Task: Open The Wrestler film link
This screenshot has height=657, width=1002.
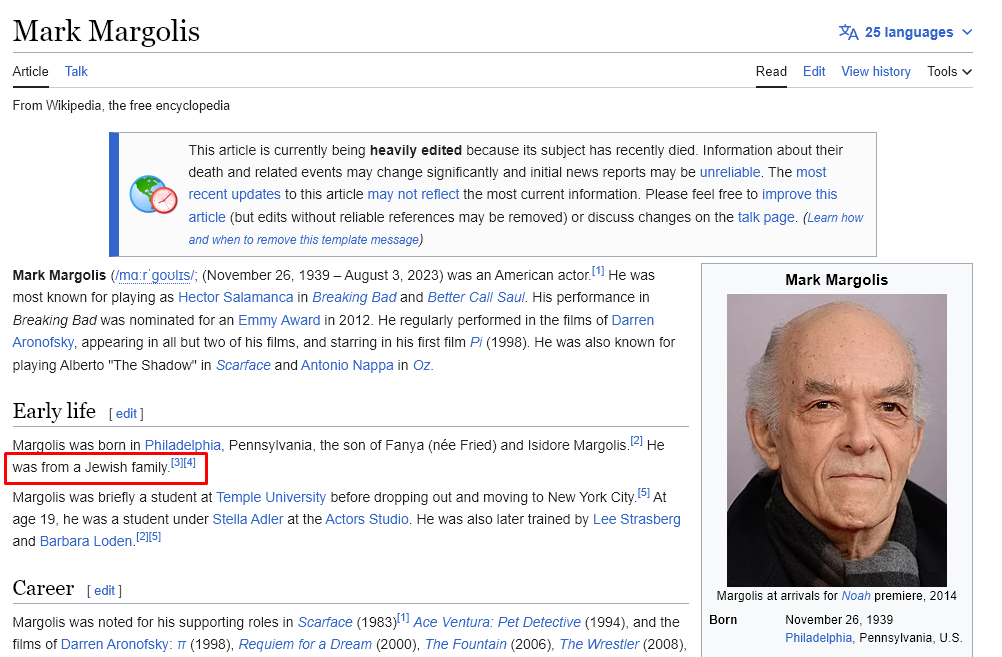Action: (599, 644)
